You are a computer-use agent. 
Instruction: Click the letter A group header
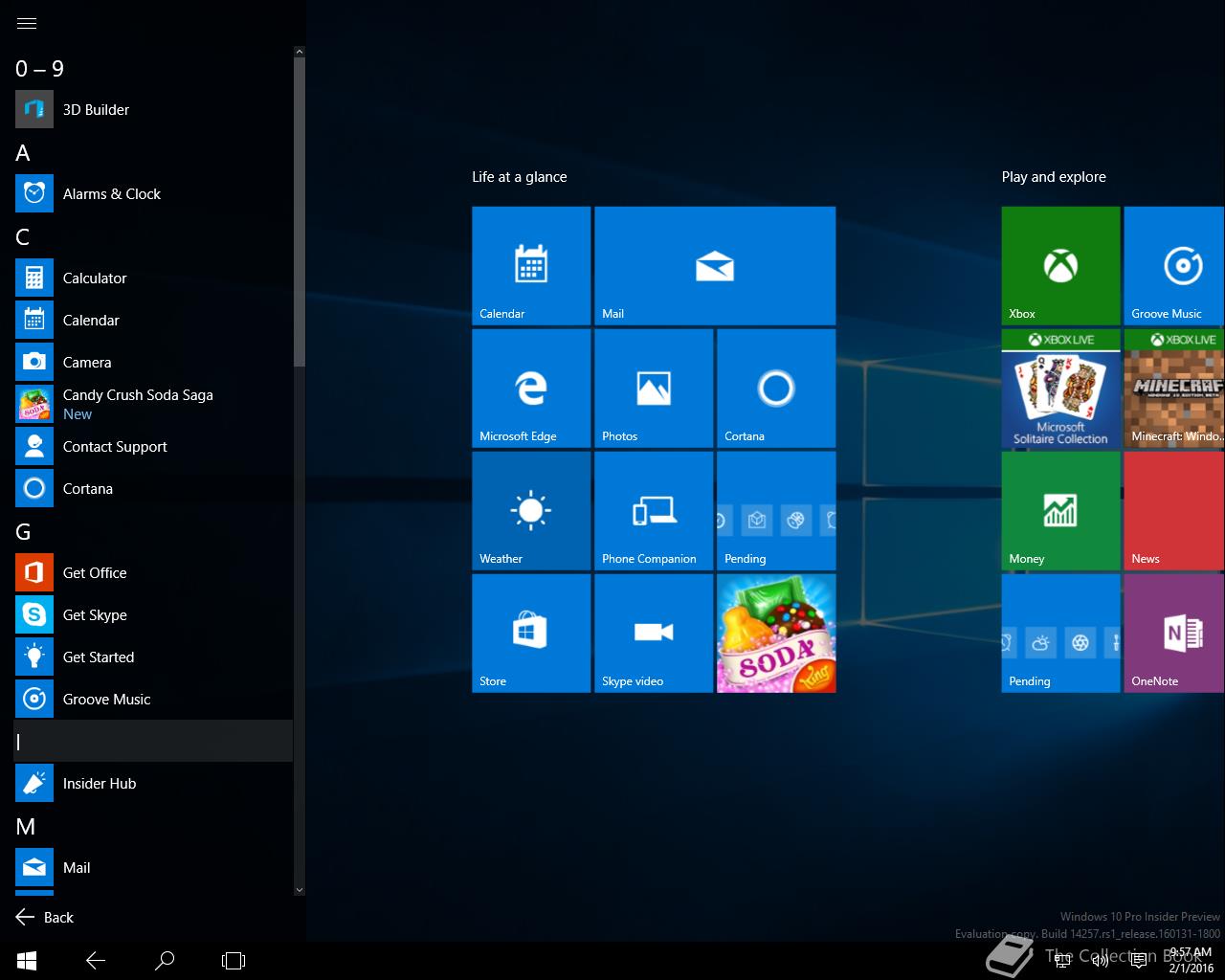click(153, 151)
